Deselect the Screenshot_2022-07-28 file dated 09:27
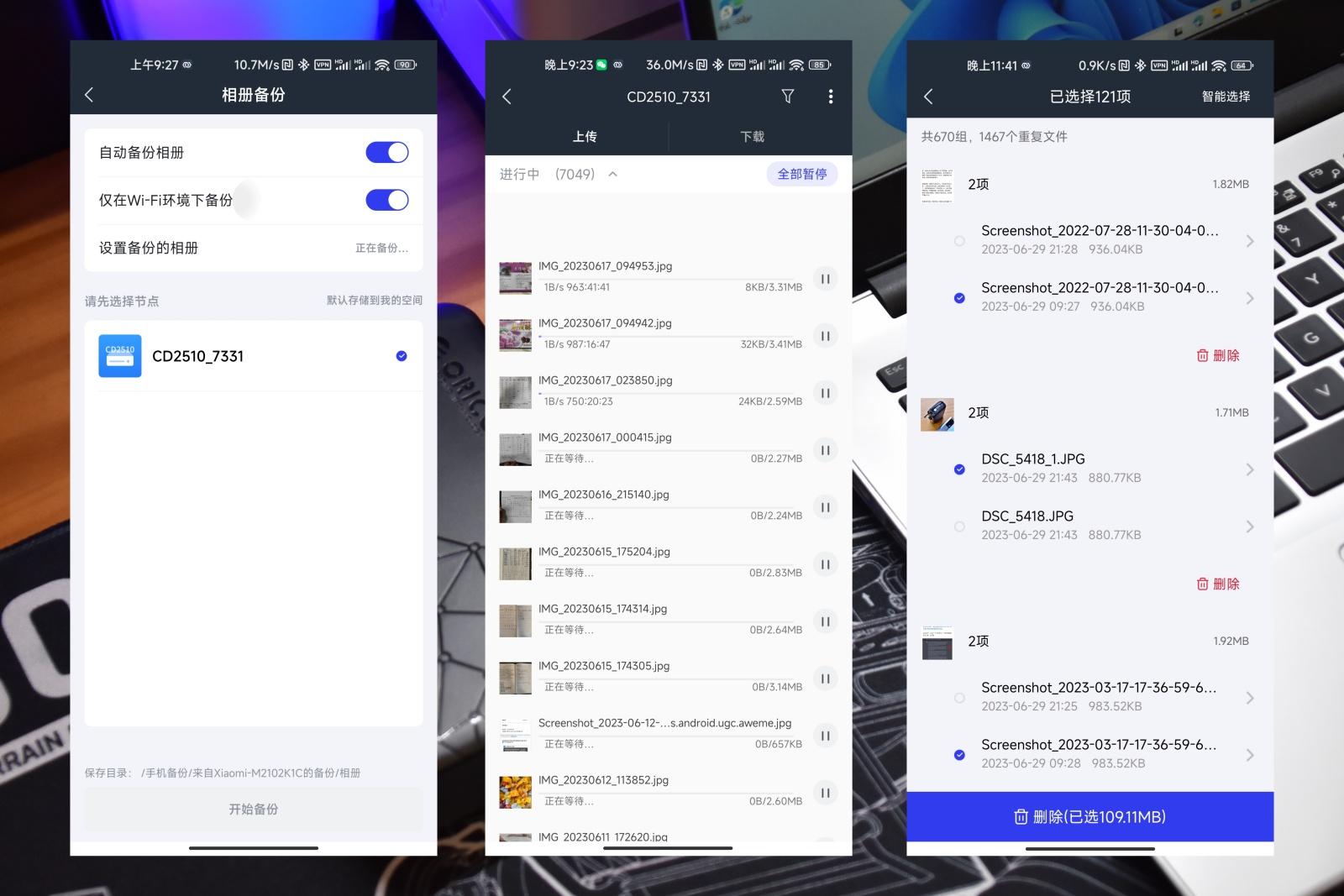Image resolution: width=1344 pixels, height=896 pixels. [x=959, y=298]
